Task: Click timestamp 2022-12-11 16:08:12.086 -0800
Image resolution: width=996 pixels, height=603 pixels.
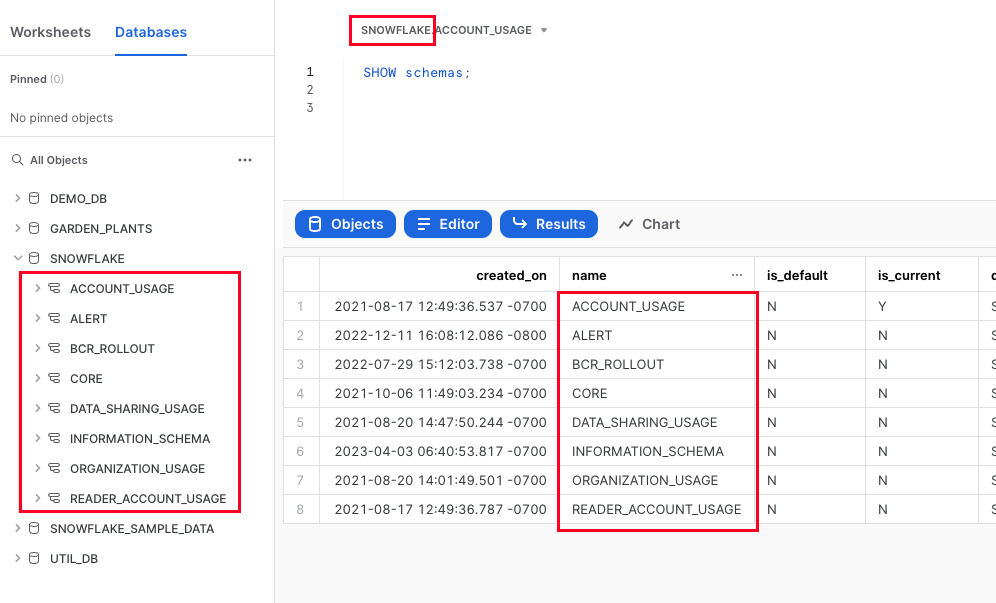Action: (440, 335)
